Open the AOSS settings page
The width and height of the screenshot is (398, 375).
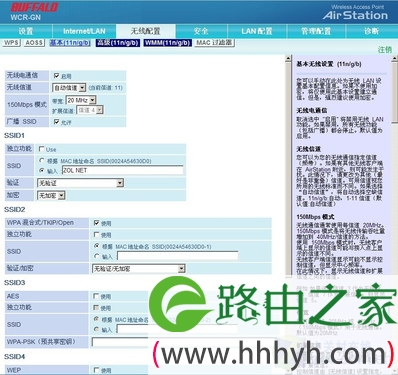[34, 43]
